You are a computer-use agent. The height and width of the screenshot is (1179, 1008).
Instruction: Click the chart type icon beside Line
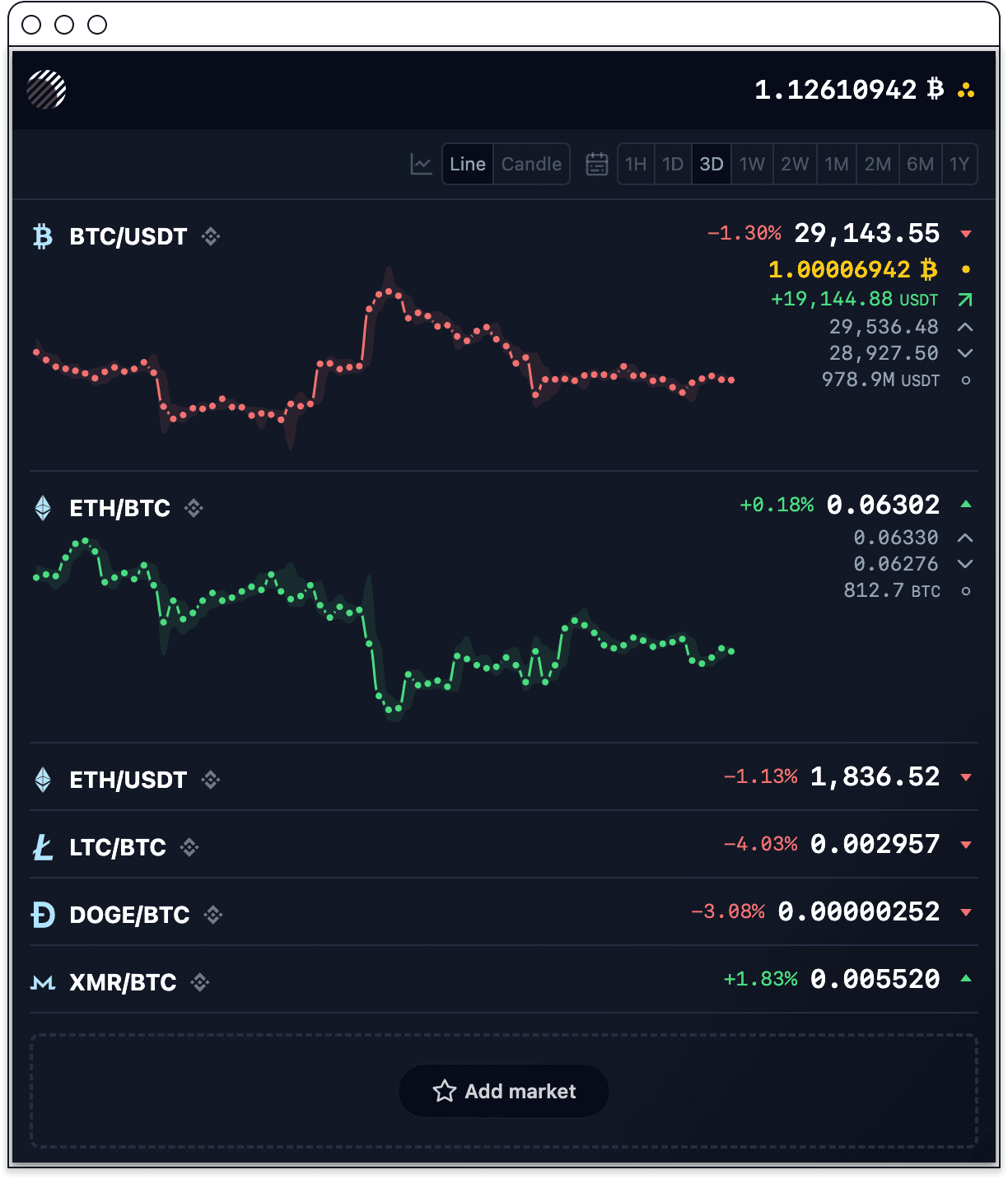click(421, 164)
